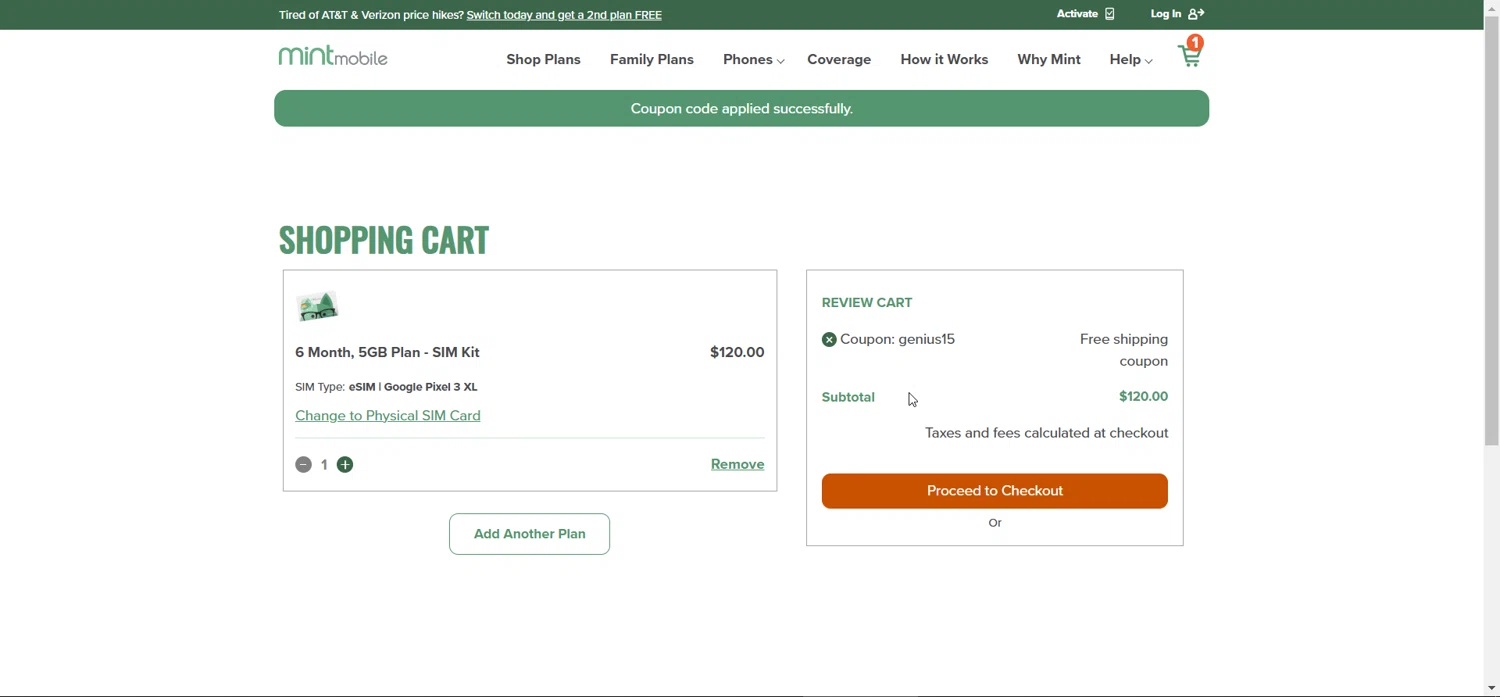Click 'Free shipping coupon' text
Image resolution: width=1500 pixels, height=697 pixels.
point(1124,350)
